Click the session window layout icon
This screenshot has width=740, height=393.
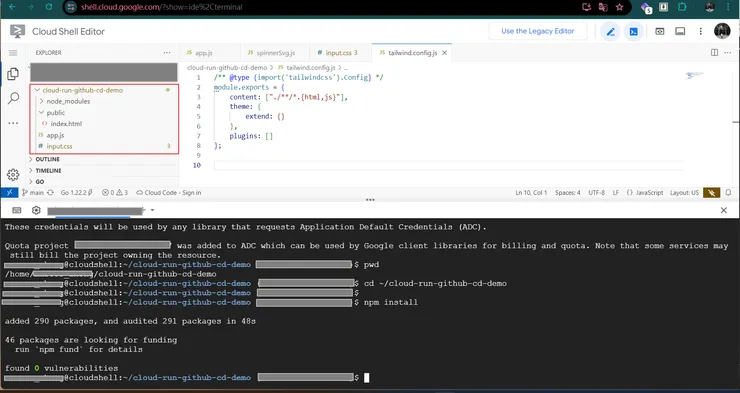click(x=680, y=32)
